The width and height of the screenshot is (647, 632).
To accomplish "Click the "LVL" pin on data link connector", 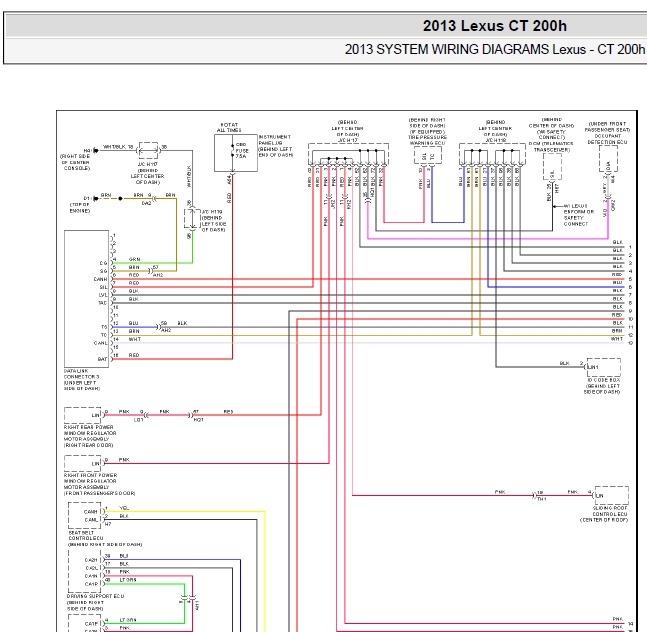I will pyautogui.click(x=103, y=295).
